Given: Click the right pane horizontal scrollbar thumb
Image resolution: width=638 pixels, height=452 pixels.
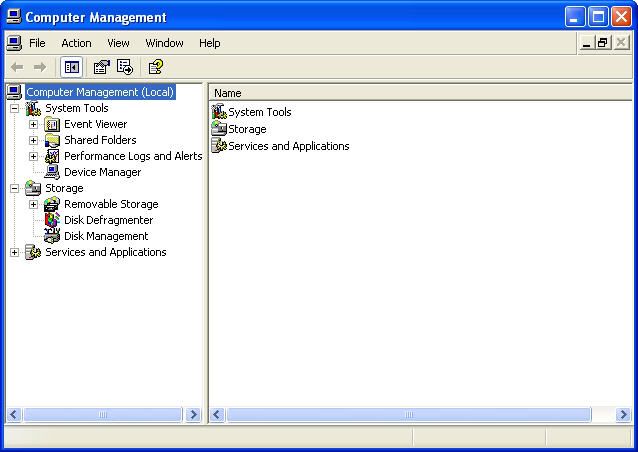Looking at the screenshot, I should 409,415.
